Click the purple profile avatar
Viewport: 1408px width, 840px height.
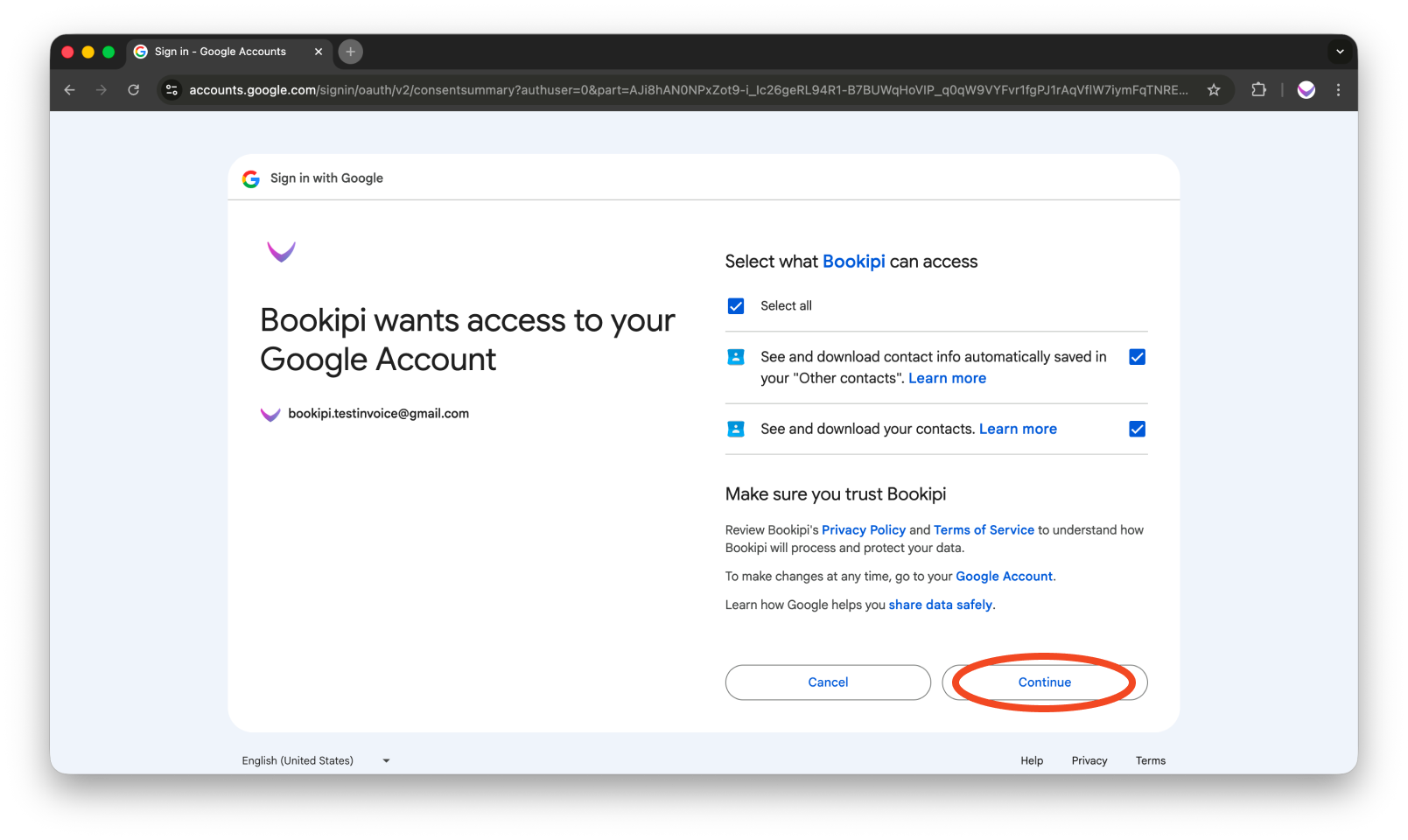point(1306,89)
